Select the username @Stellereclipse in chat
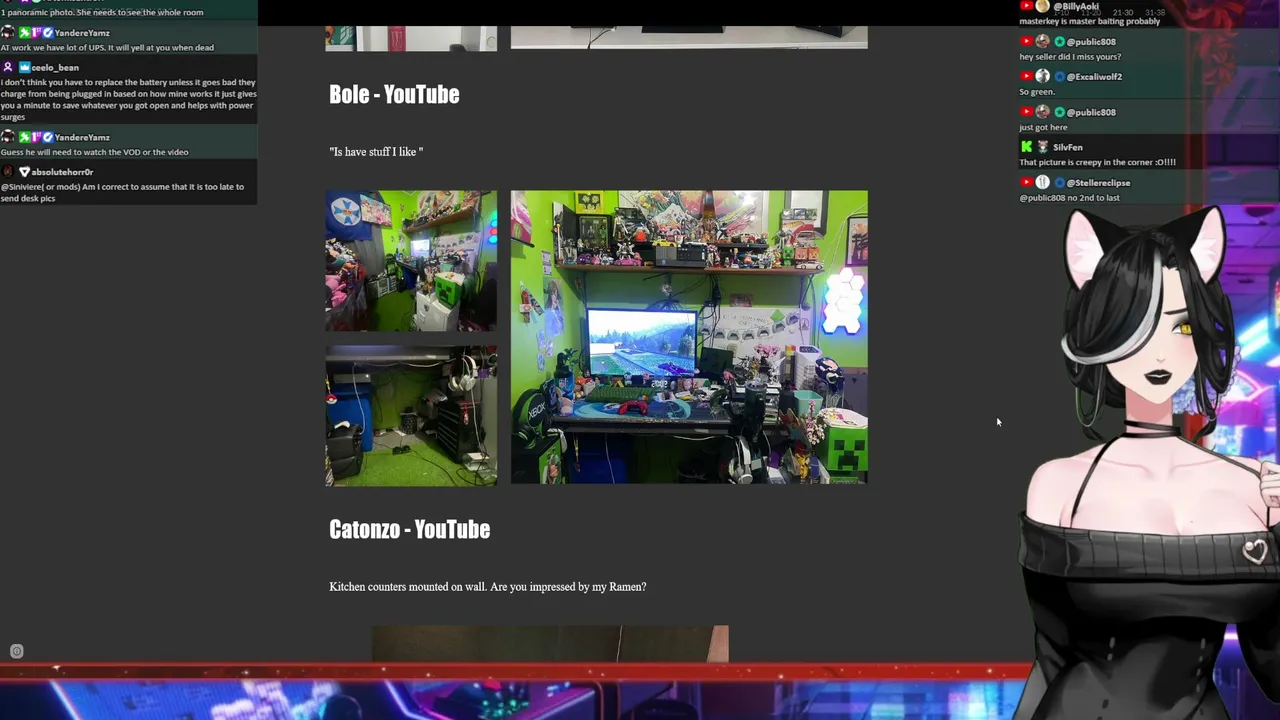 [1098, 183]
